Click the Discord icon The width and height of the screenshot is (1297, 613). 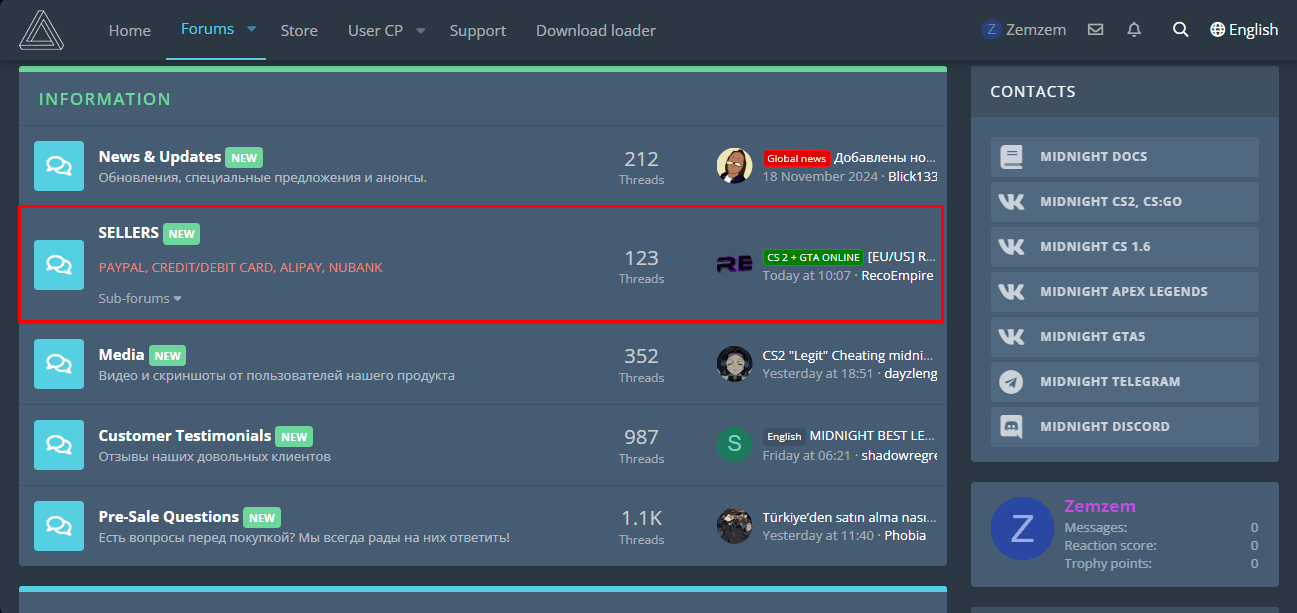click(1012, 427)
